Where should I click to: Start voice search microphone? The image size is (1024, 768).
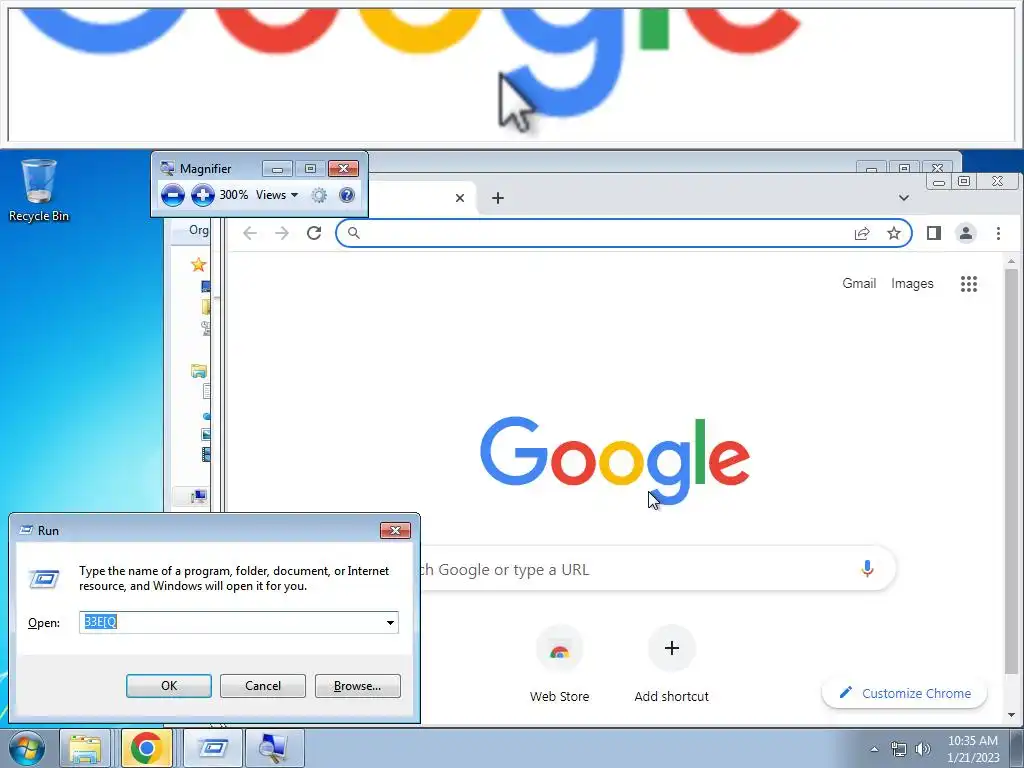click(x=867, y=569)
